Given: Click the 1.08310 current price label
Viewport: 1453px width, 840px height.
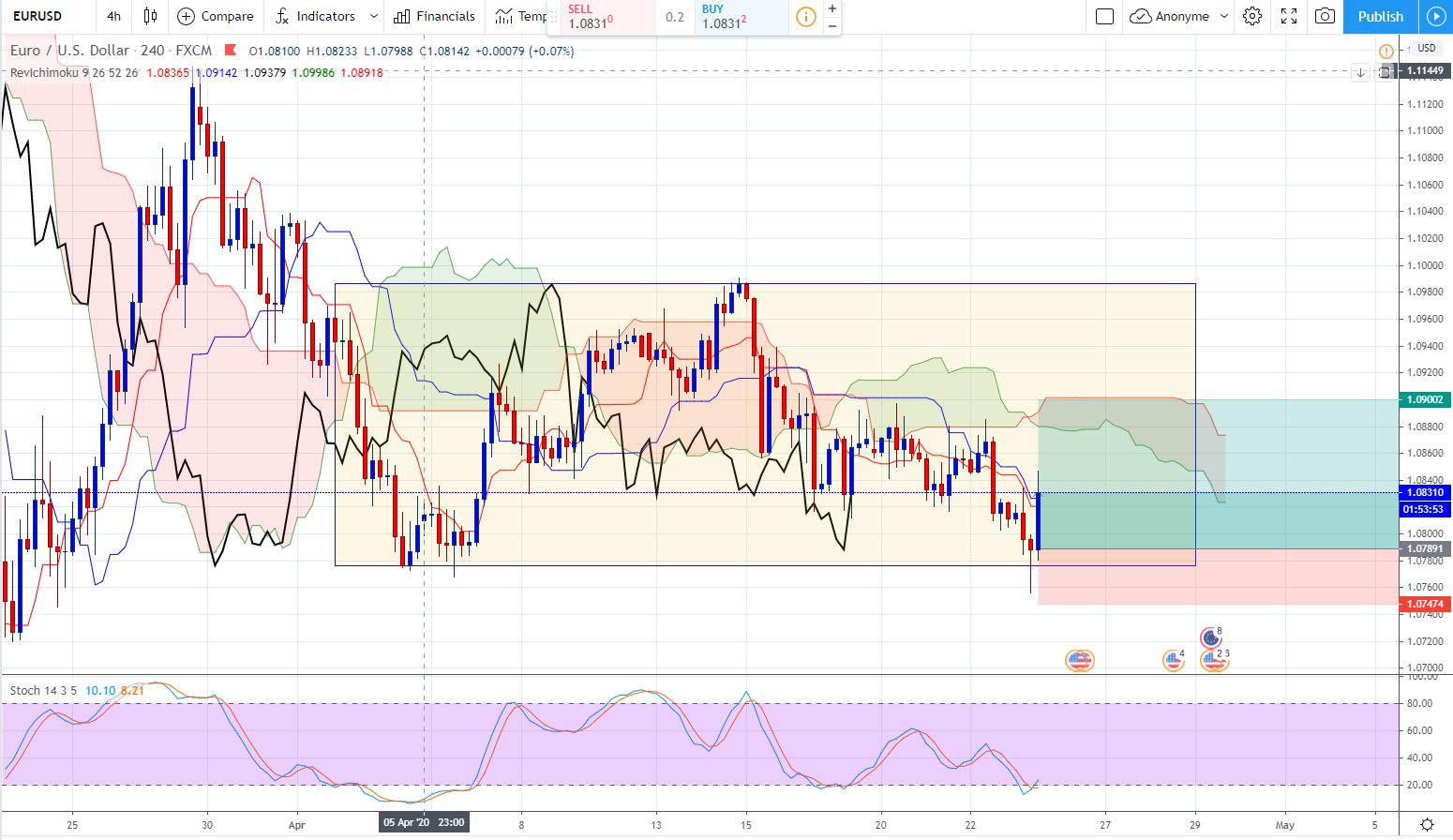Looking at the screenshot, I should [1425, 492].
